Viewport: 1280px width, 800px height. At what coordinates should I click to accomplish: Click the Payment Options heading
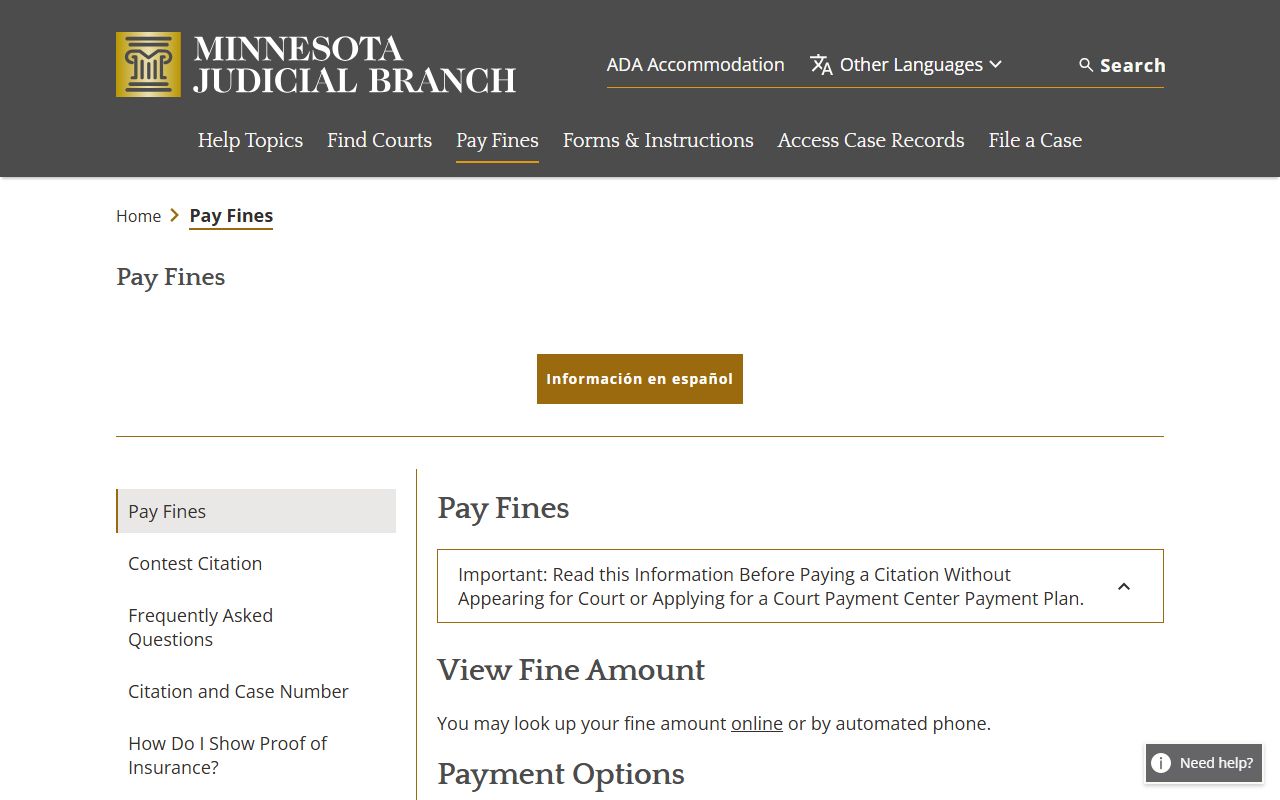[x=561, y=774]
